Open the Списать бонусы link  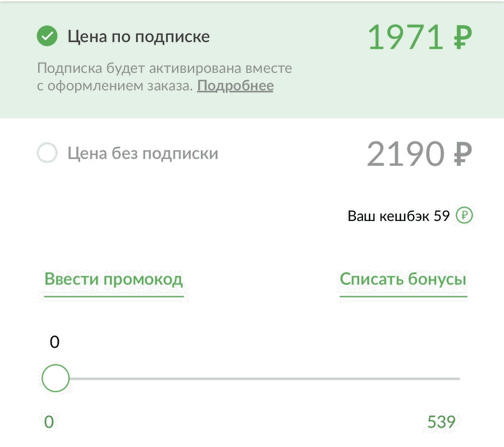point(403,279)
